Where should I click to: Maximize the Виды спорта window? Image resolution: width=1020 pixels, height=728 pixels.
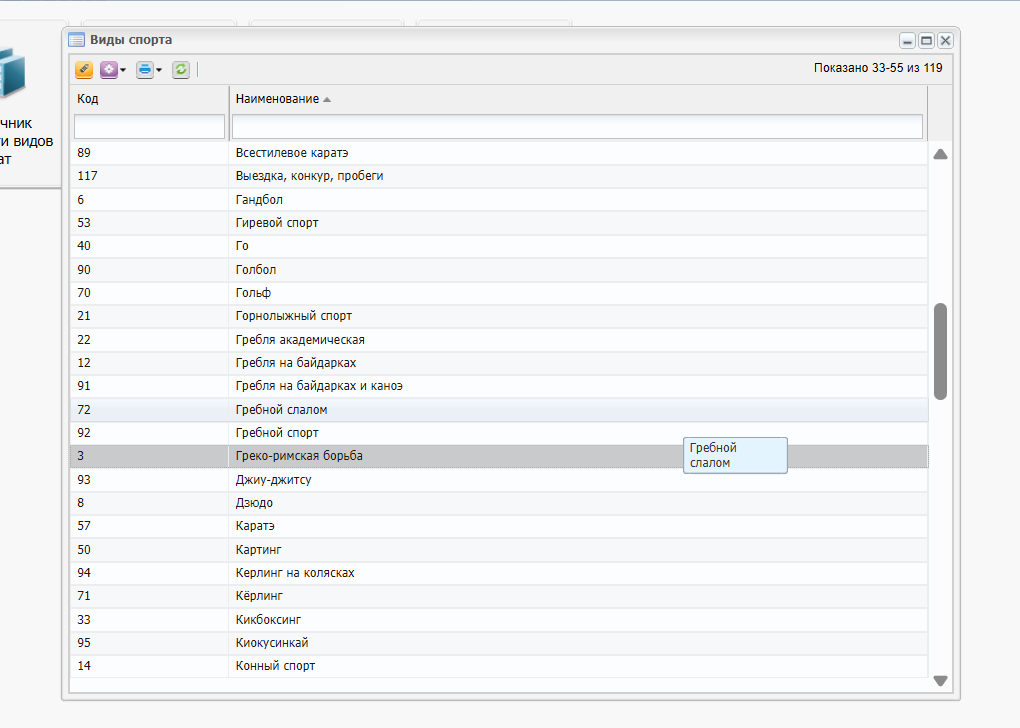point(926,40)
